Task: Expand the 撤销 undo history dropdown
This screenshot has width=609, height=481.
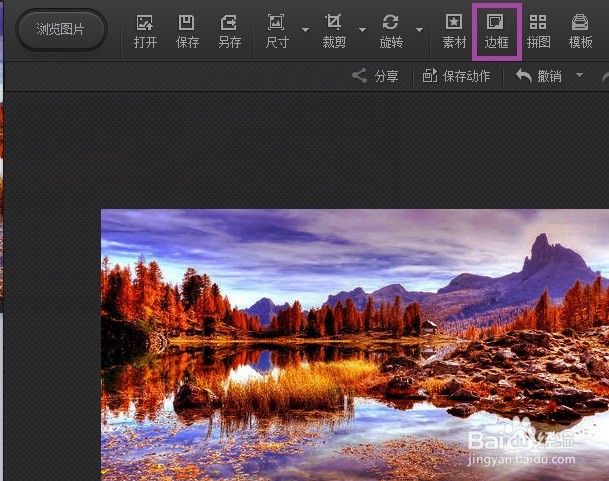Action: pyautogui.click(x=579, y=75)
